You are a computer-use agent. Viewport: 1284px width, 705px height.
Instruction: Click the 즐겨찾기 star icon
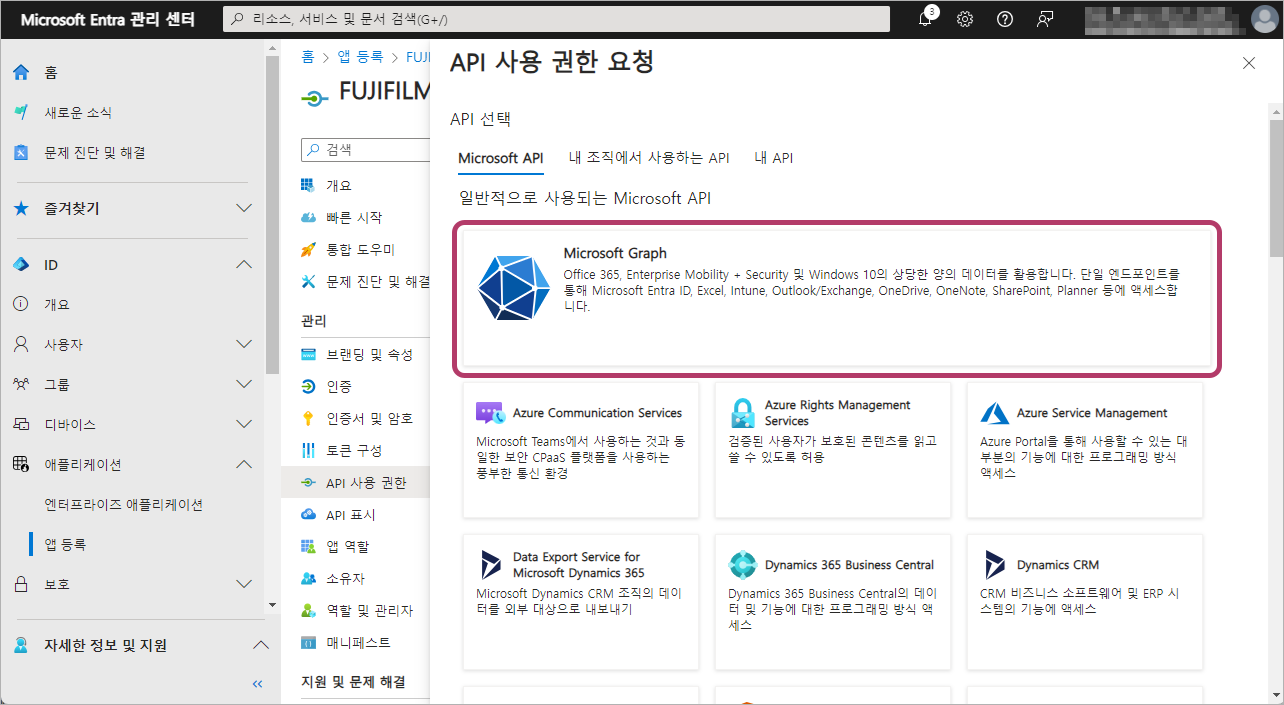(x=21, y=208)
